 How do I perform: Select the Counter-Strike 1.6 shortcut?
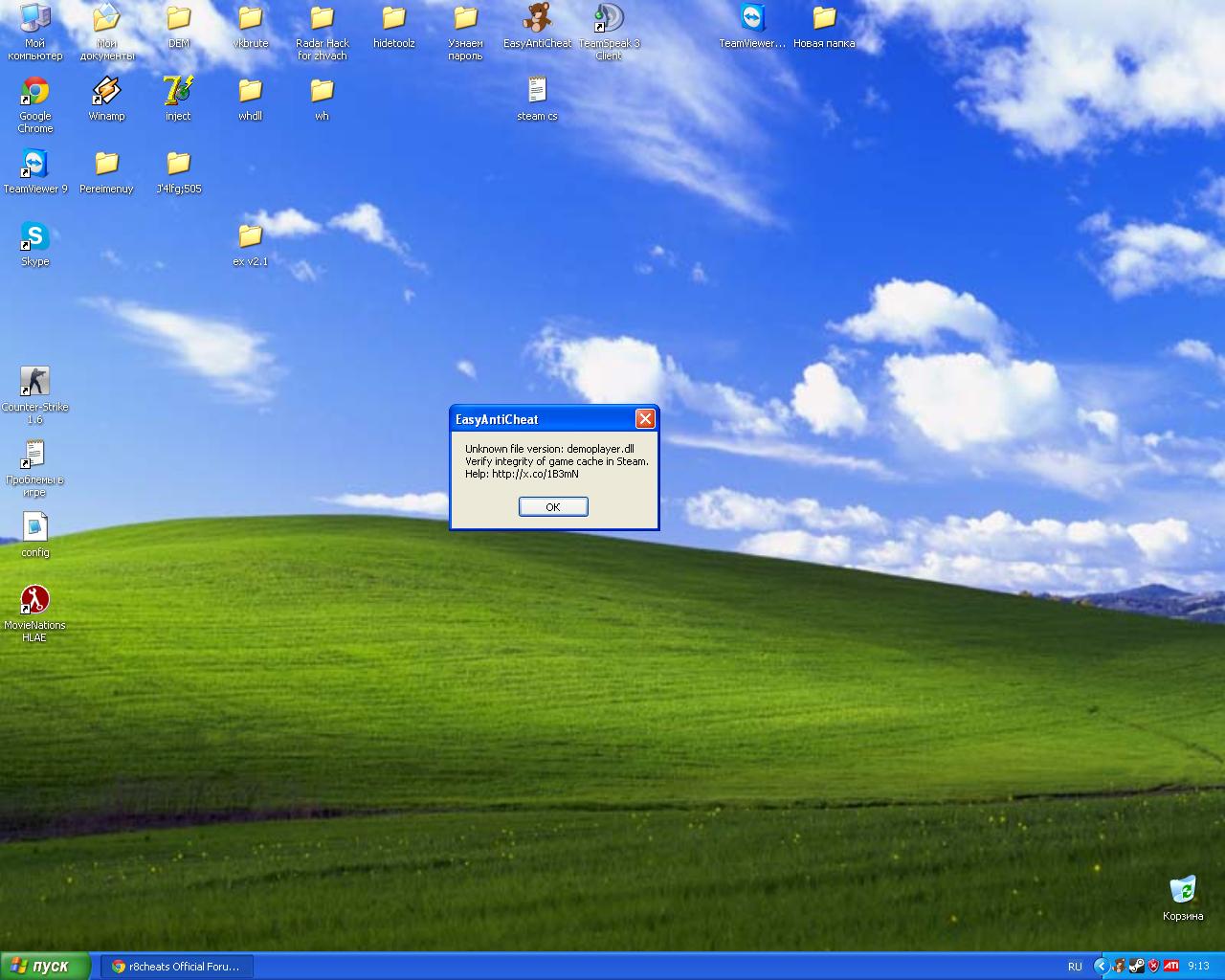coord(35,395)
